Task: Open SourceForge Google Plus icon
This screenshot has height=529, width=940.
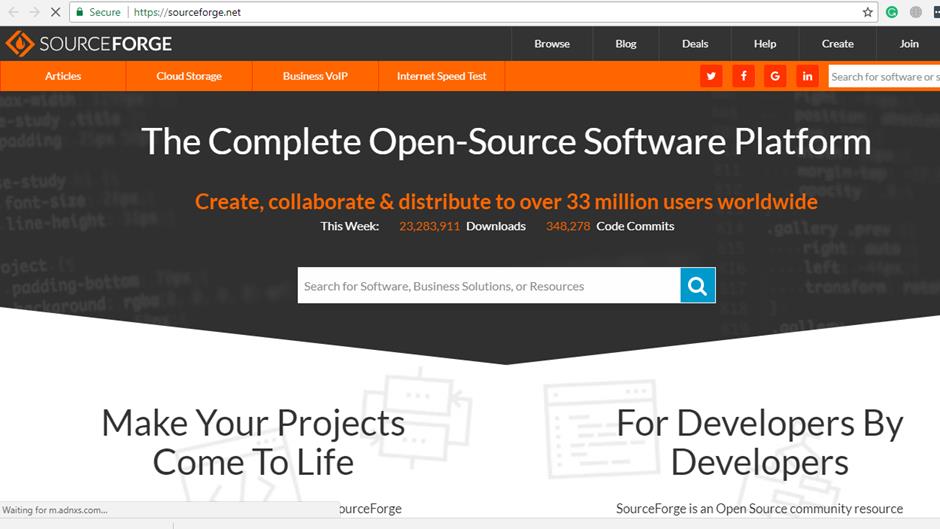Action: click(775, 76)
